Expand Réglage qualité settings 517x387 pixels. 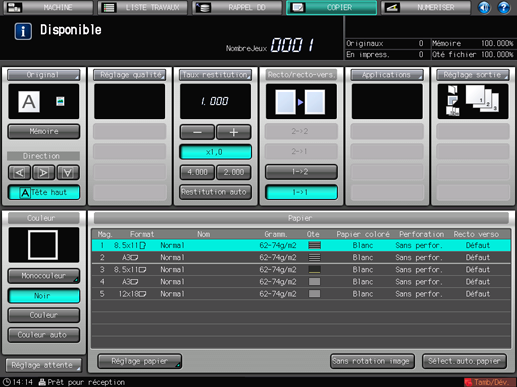coord(129,75)
